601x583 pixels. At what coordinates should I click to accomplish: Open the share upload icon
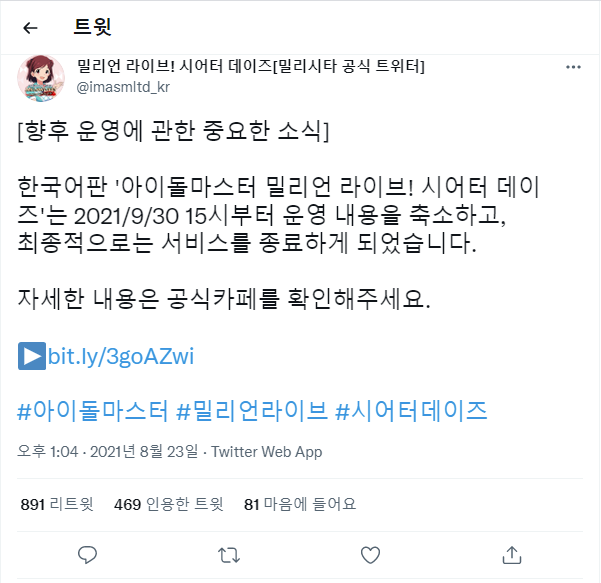coord(512,555)
